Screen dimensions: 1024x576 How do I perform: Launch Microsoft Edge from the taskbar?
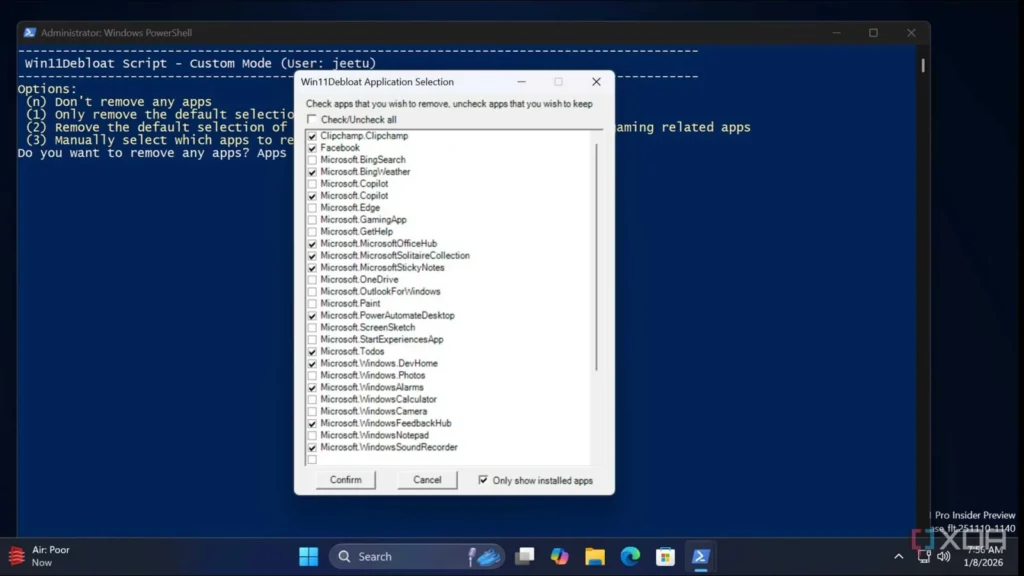629,556
